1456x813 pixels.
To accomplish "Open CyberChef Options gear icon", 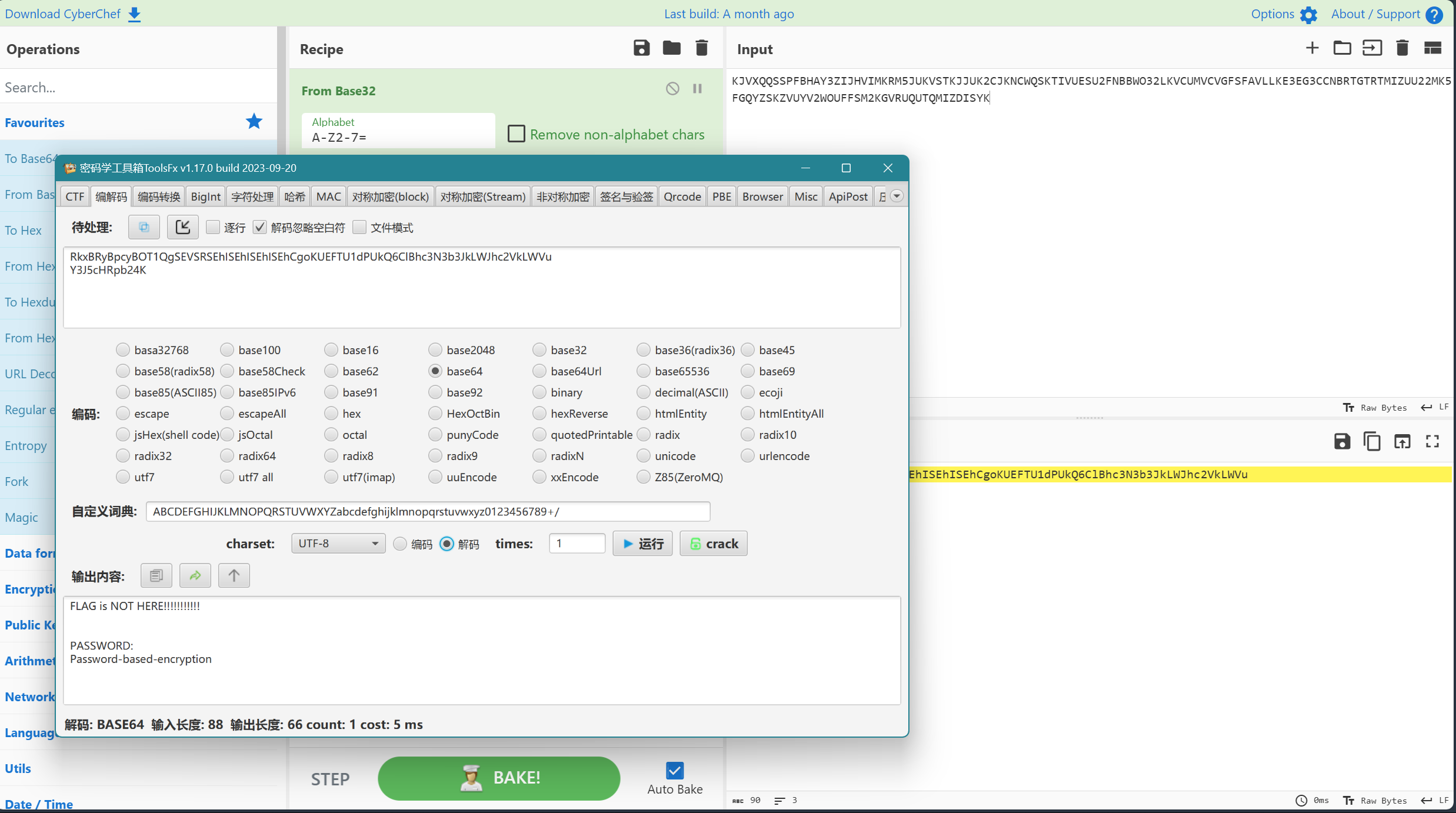I will point(1308,15).
